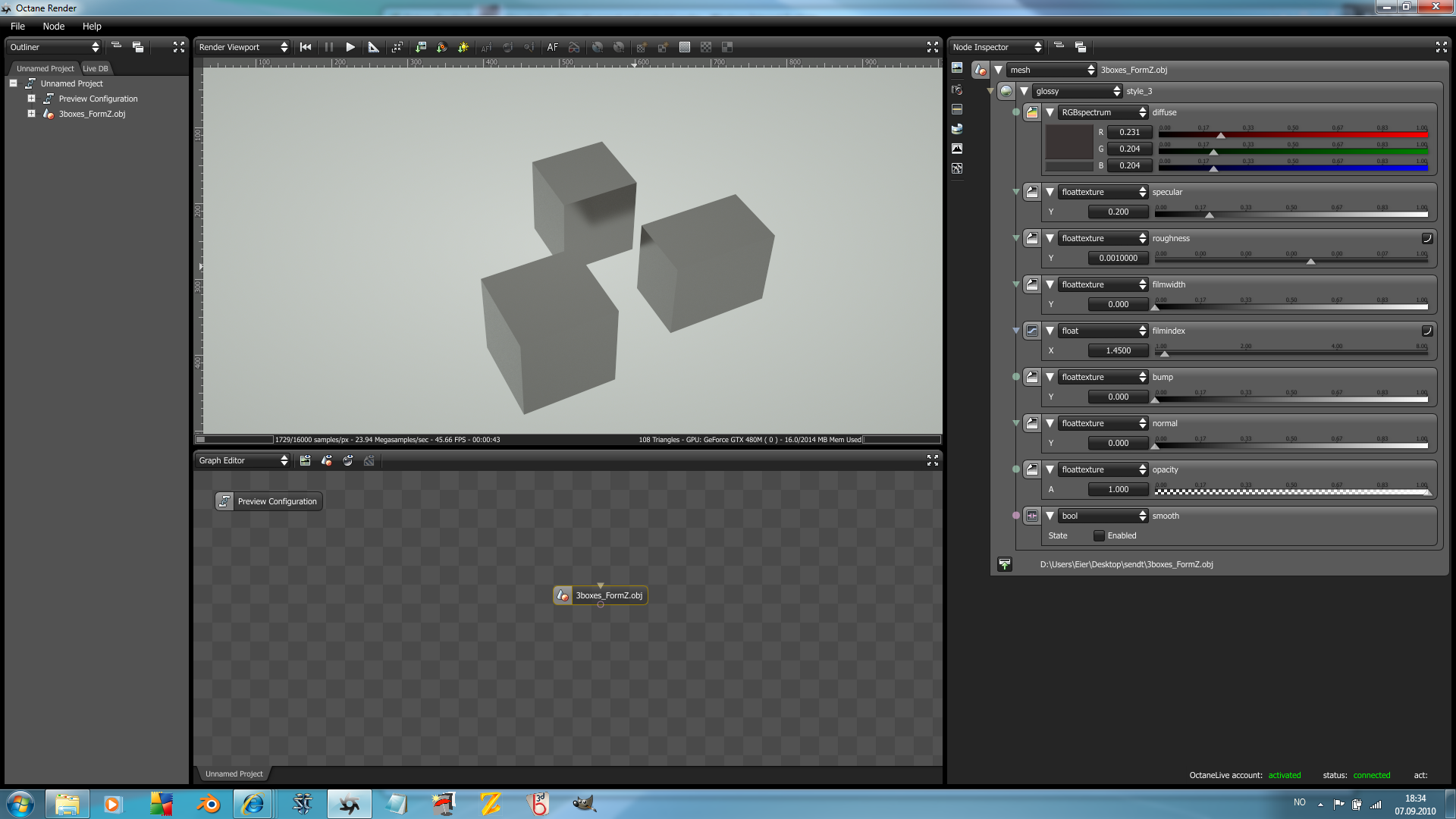Open the glossy material type dropdown
The image size is (1456, 819).
pyautogui.click(x=1077, y=91)
